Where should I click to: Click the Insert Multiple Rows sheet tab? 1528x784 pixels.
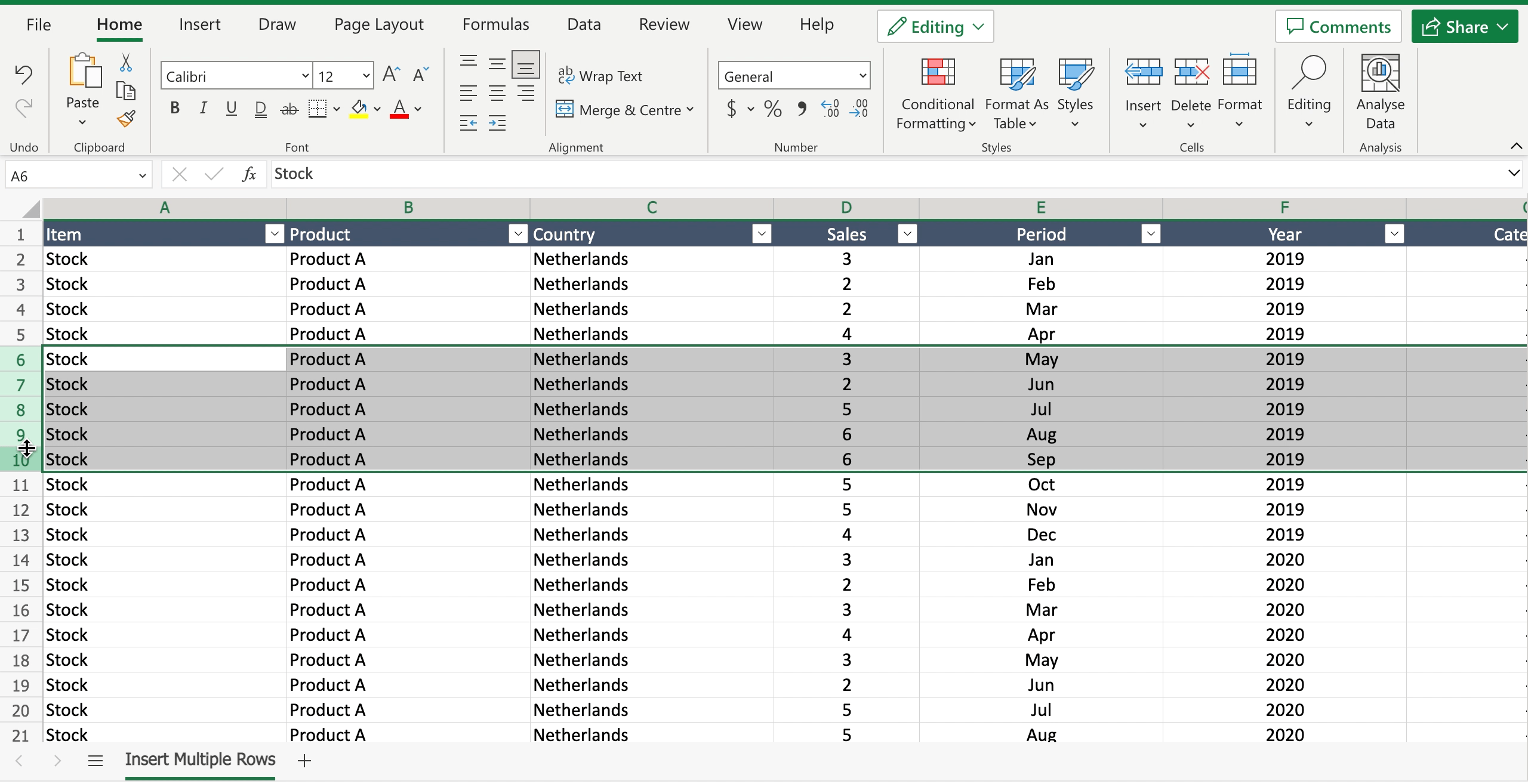click(x=200, y=759)
